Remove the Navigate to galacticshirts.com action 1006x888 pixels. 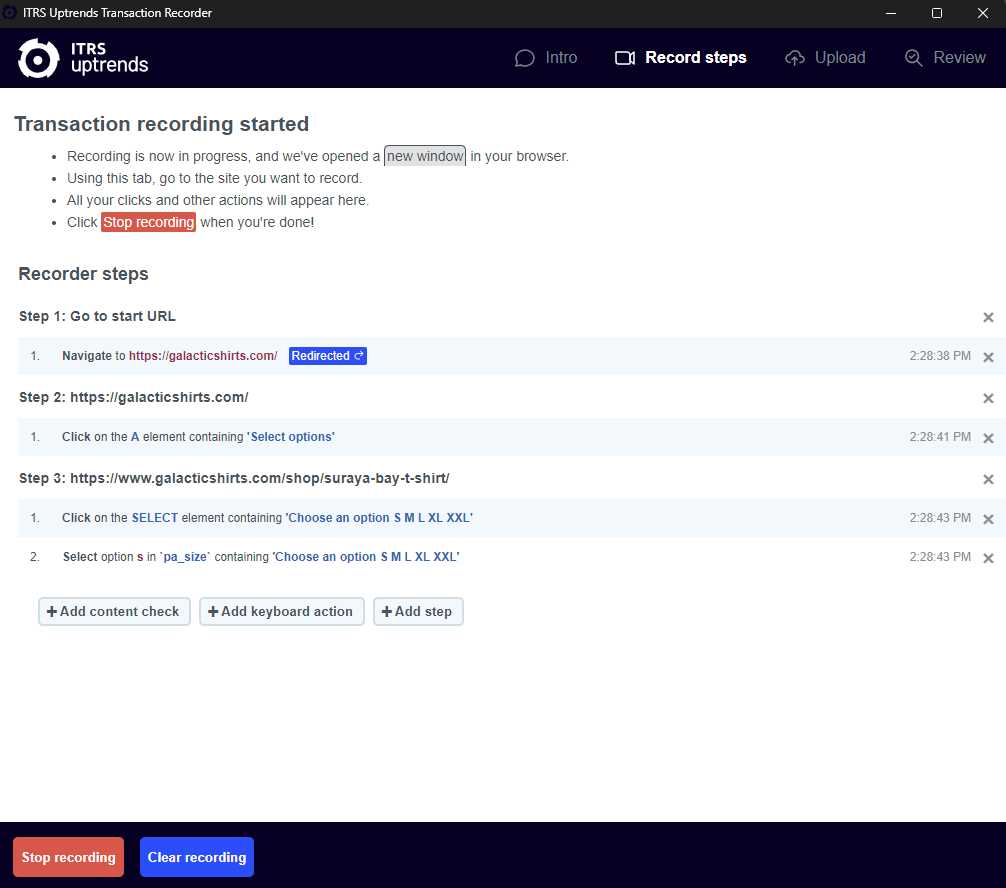click(x=988, y=357)
